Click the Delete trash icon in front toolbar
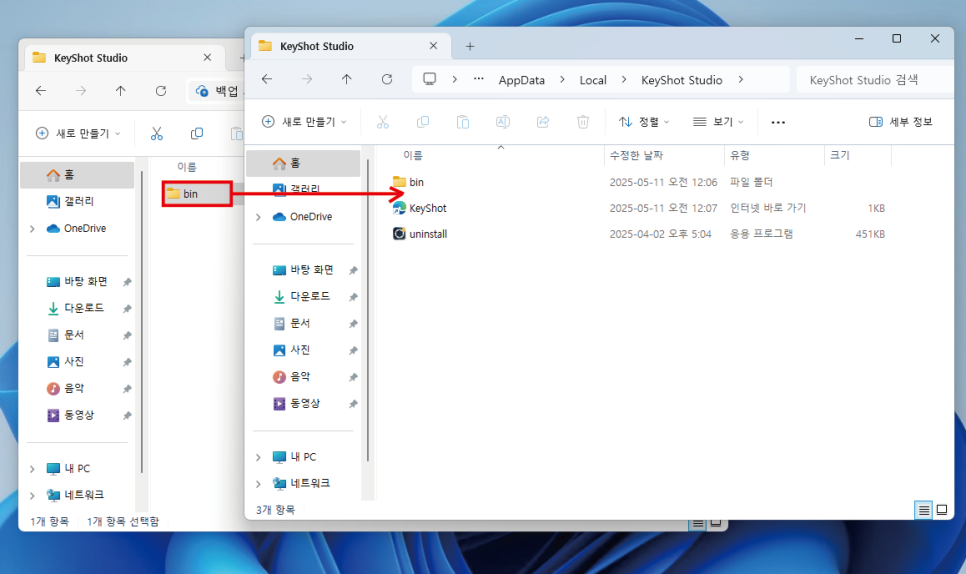This screenshot has width=966, height=574. (583, 122)
